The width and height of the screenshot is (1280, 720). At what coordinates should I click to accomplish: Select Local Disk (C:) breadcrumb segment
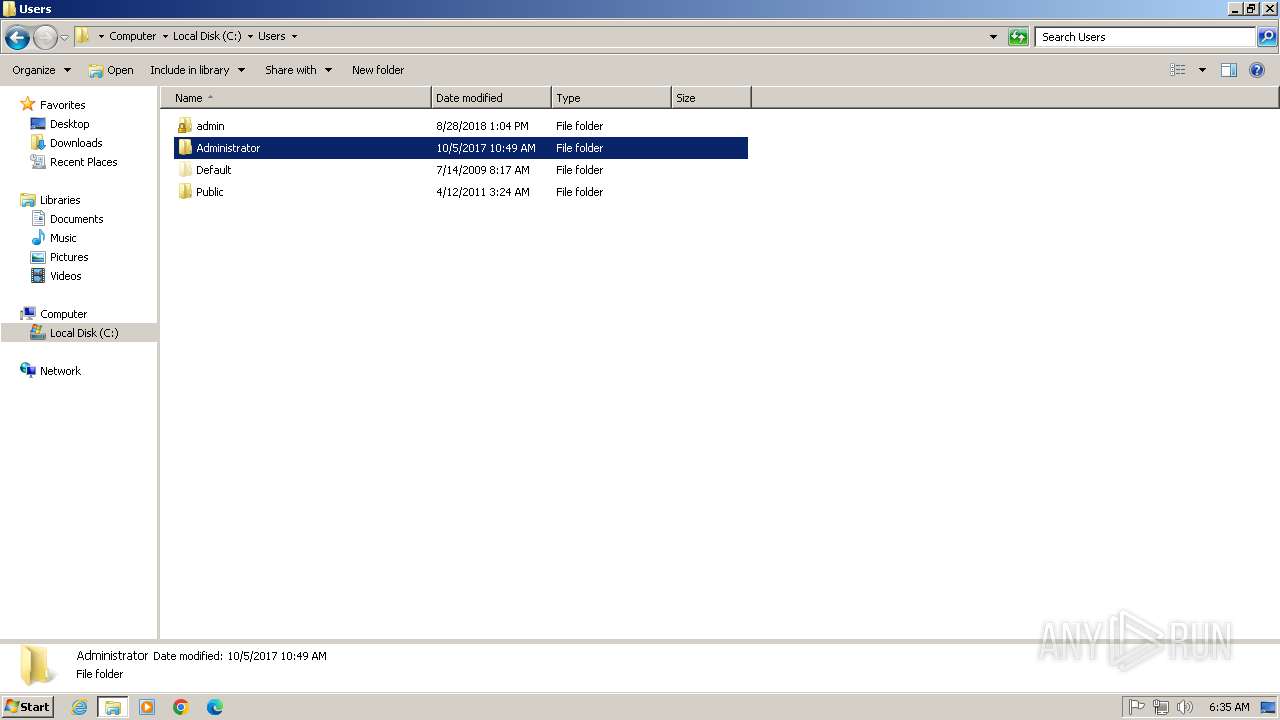coord(207,36)
